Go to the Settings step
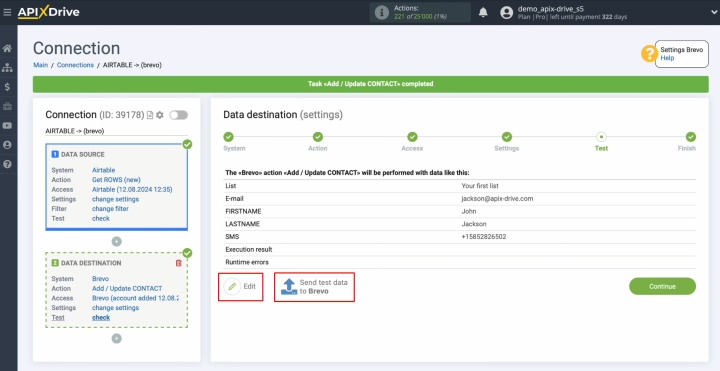The width and height of the screenshot is (720, 371). click(x=506, y=137)
